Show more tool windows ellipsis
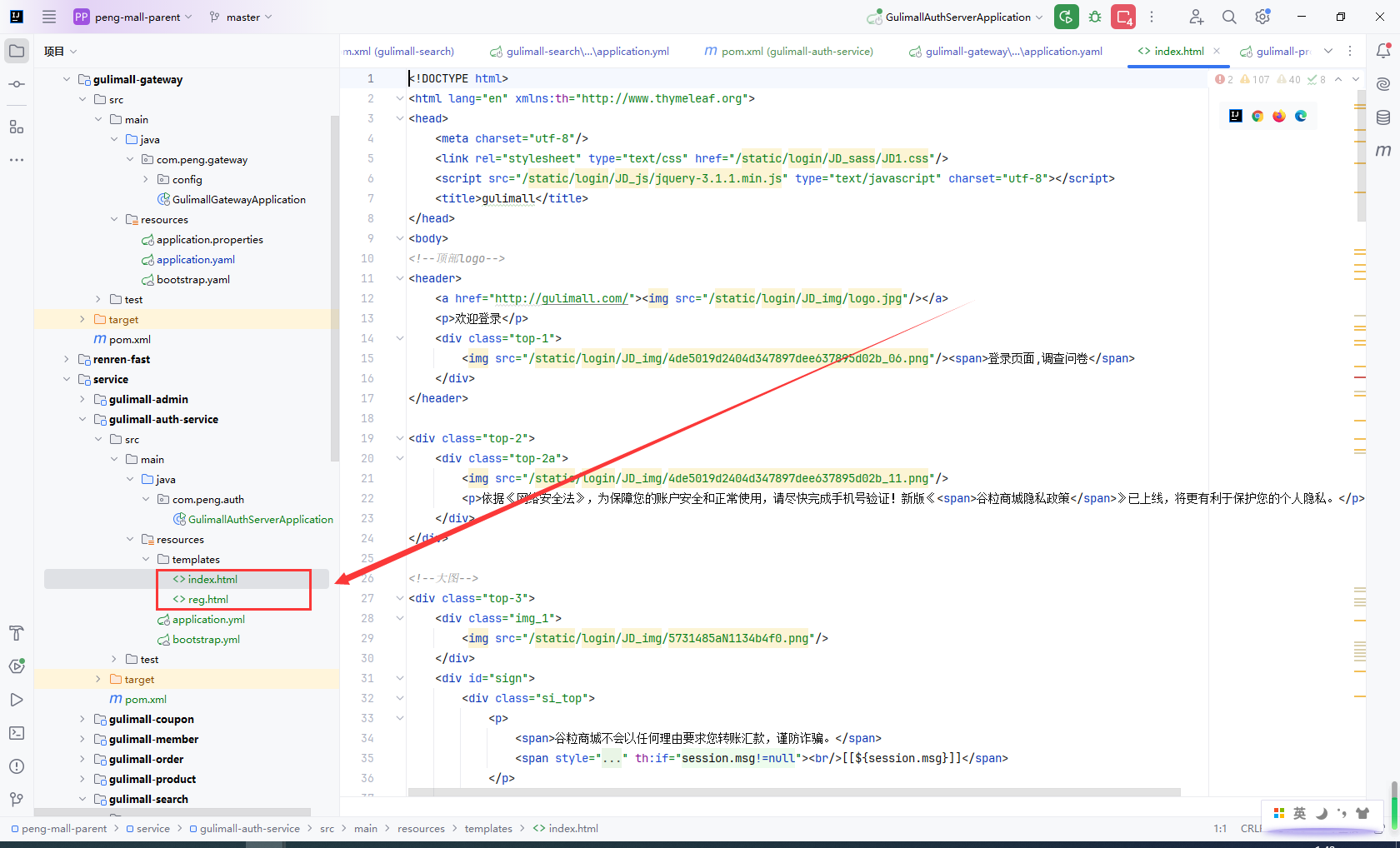The height and width of the screenshot is (848, 1400). (x=17, y=159)
